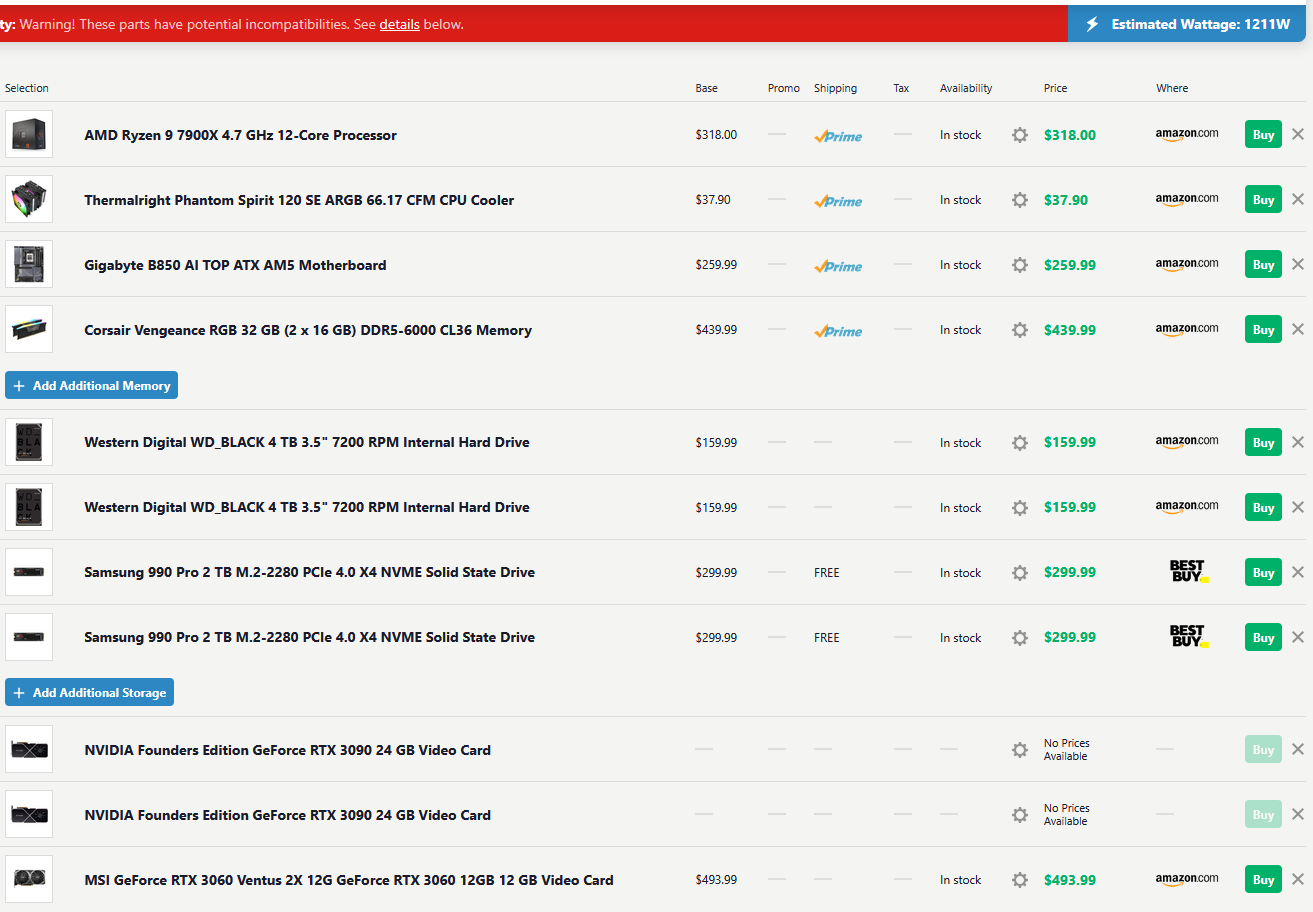
Task: Click the green $37.90 price
Action: click(1066, 200)
